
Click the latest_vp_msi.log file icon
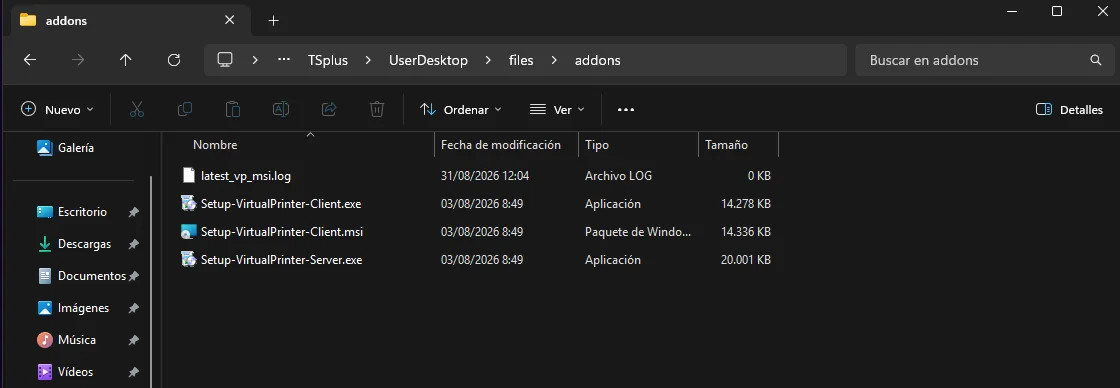pyautogui.click(x=189, y=175)
